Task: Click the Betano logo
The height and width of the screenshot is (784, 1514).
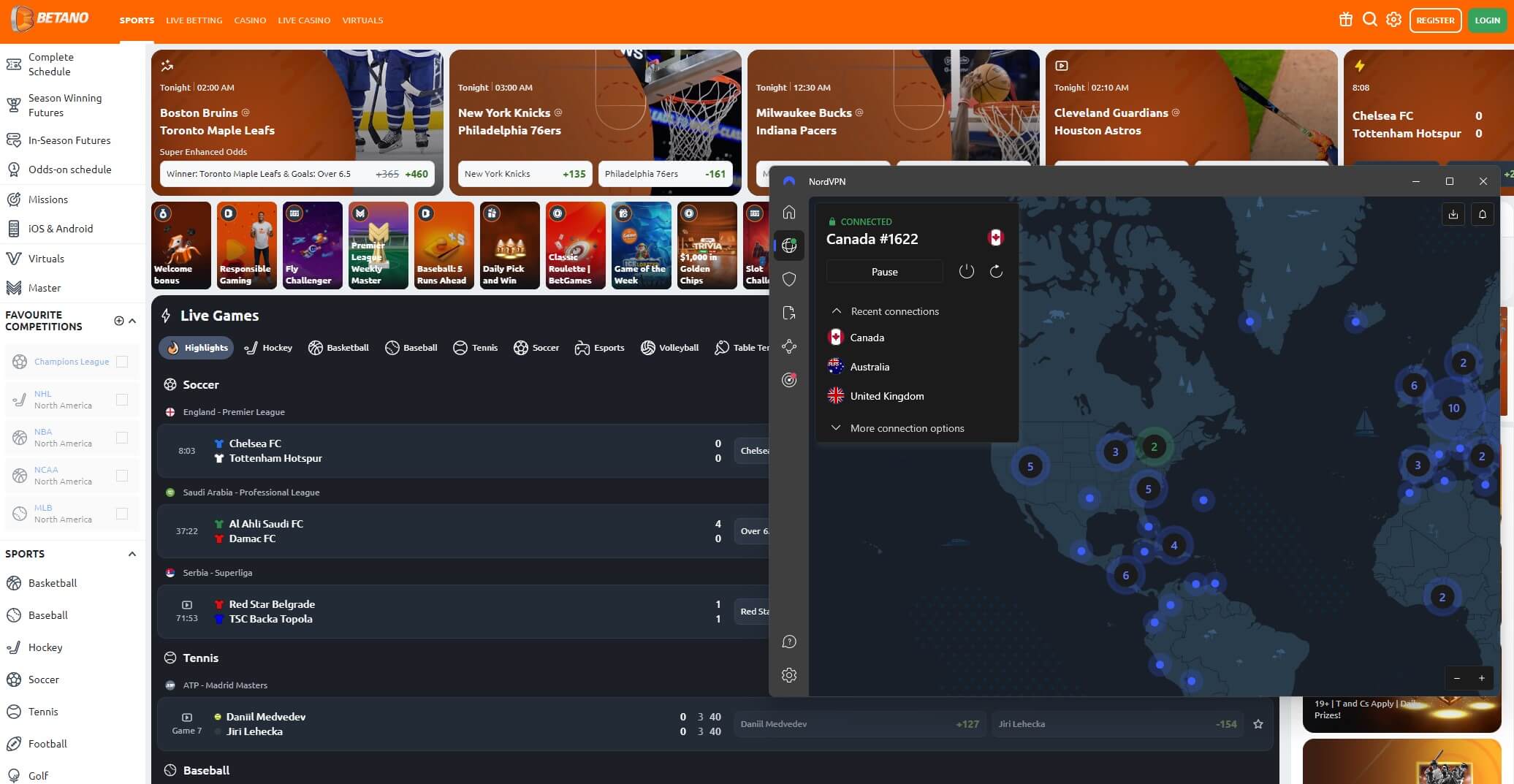Action: pos(51,19)
